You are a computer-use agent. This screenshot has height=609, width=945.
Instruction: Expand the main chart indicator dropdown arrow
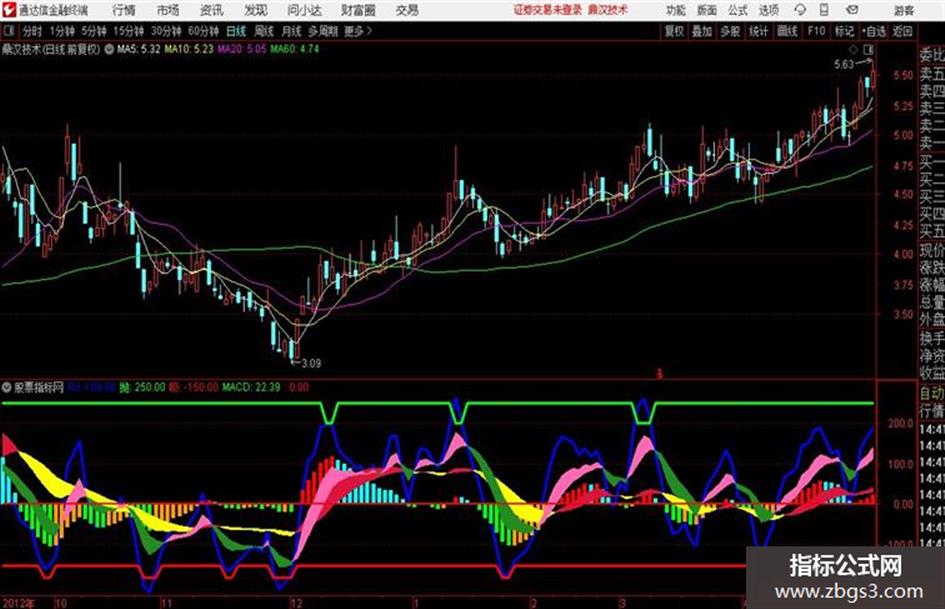109,49
